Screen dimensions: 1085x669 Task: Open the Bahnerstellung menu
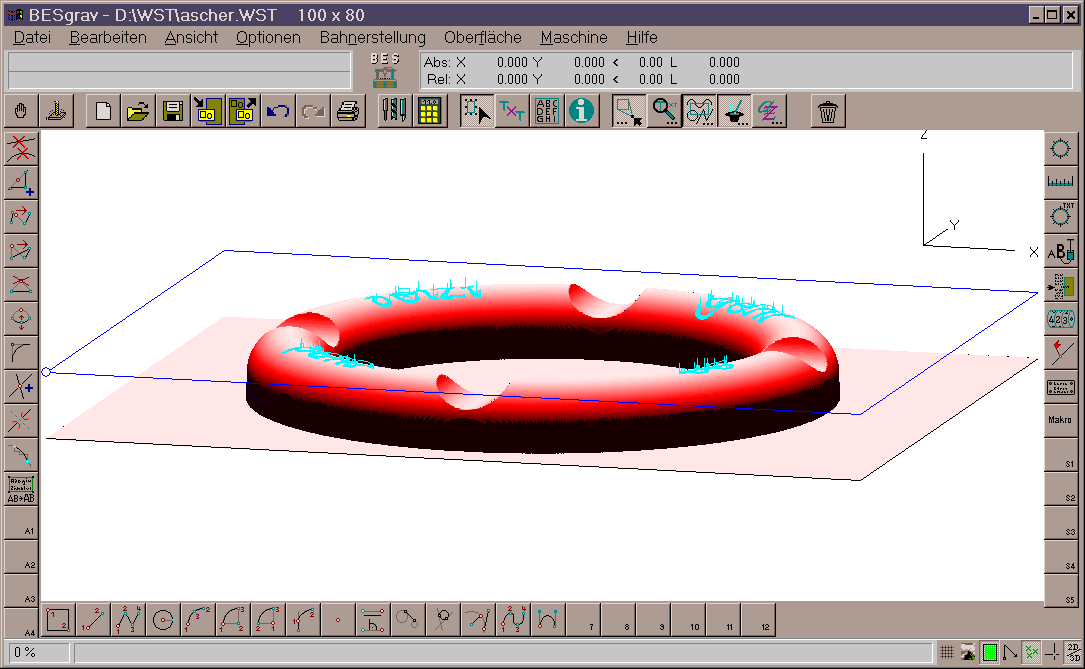(x=372, y=37)
